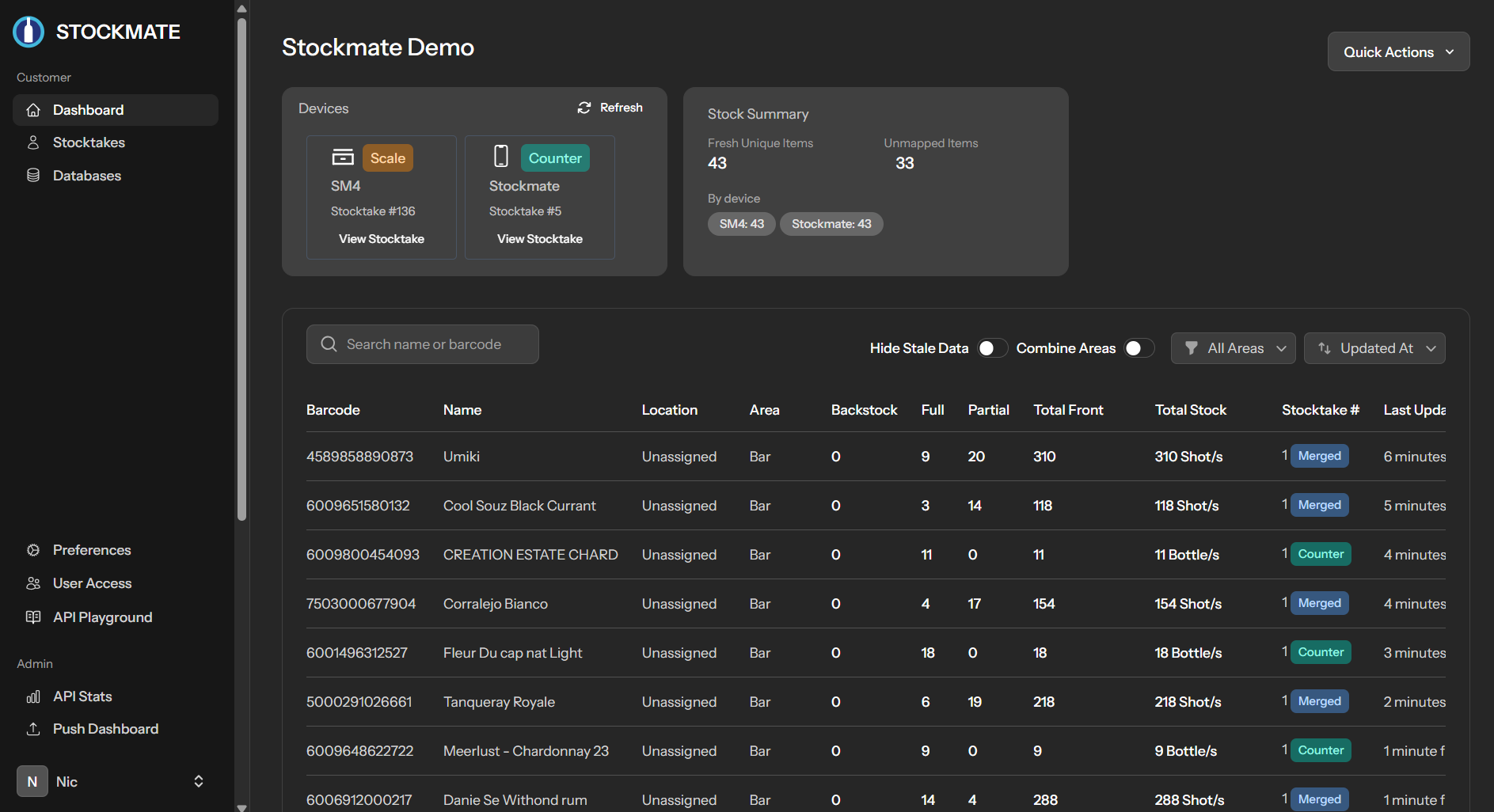Image resolution: width=1494 pixels, height=812 pixels.
Task: Click the Dashboard home icon
Action: tap(33, 110)
